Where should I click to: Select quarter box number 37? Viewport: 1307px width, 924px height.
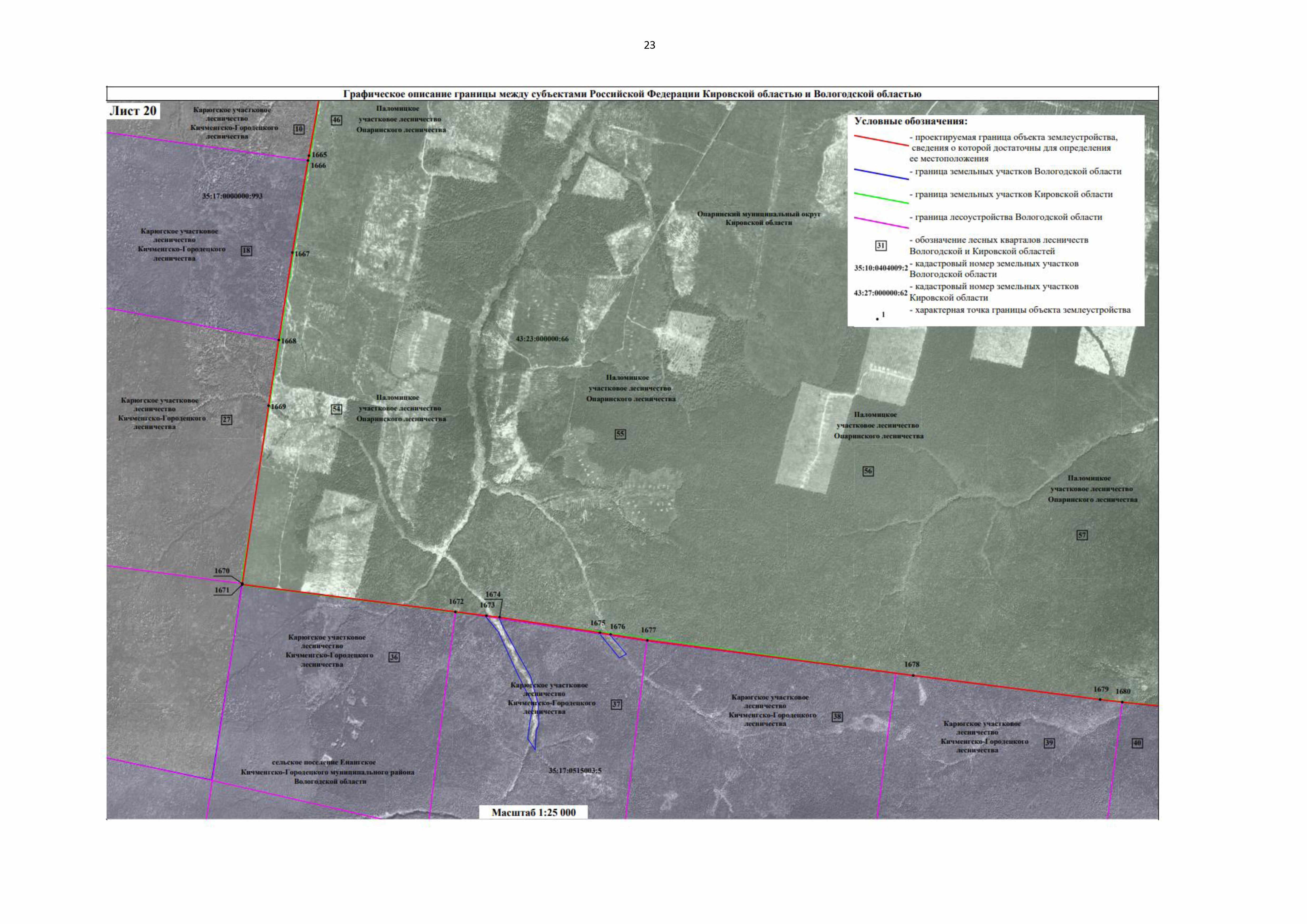point(616,704)
